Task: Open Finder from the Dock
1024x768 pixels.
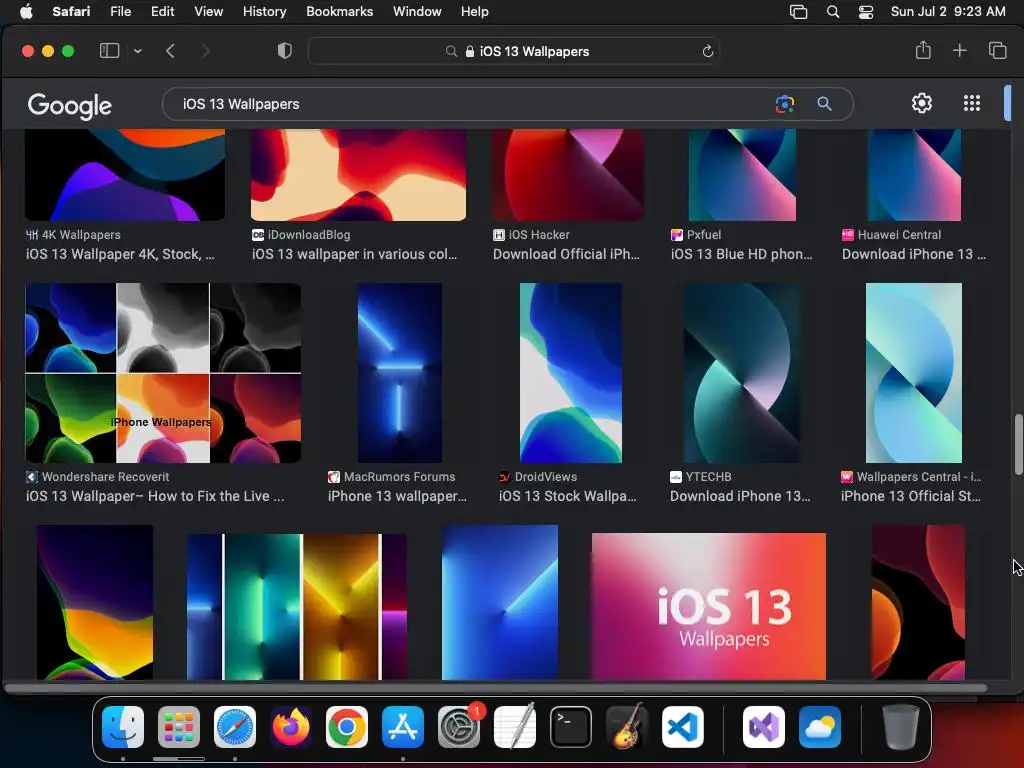Action: point(123,727)
